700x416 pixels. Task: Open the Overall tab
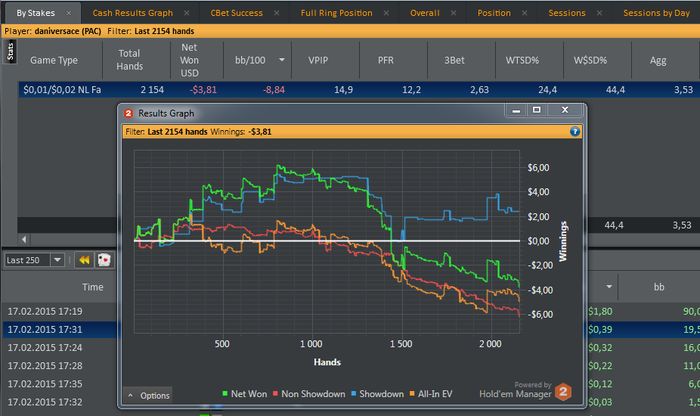pyautogui.click(x=425, y=13)
